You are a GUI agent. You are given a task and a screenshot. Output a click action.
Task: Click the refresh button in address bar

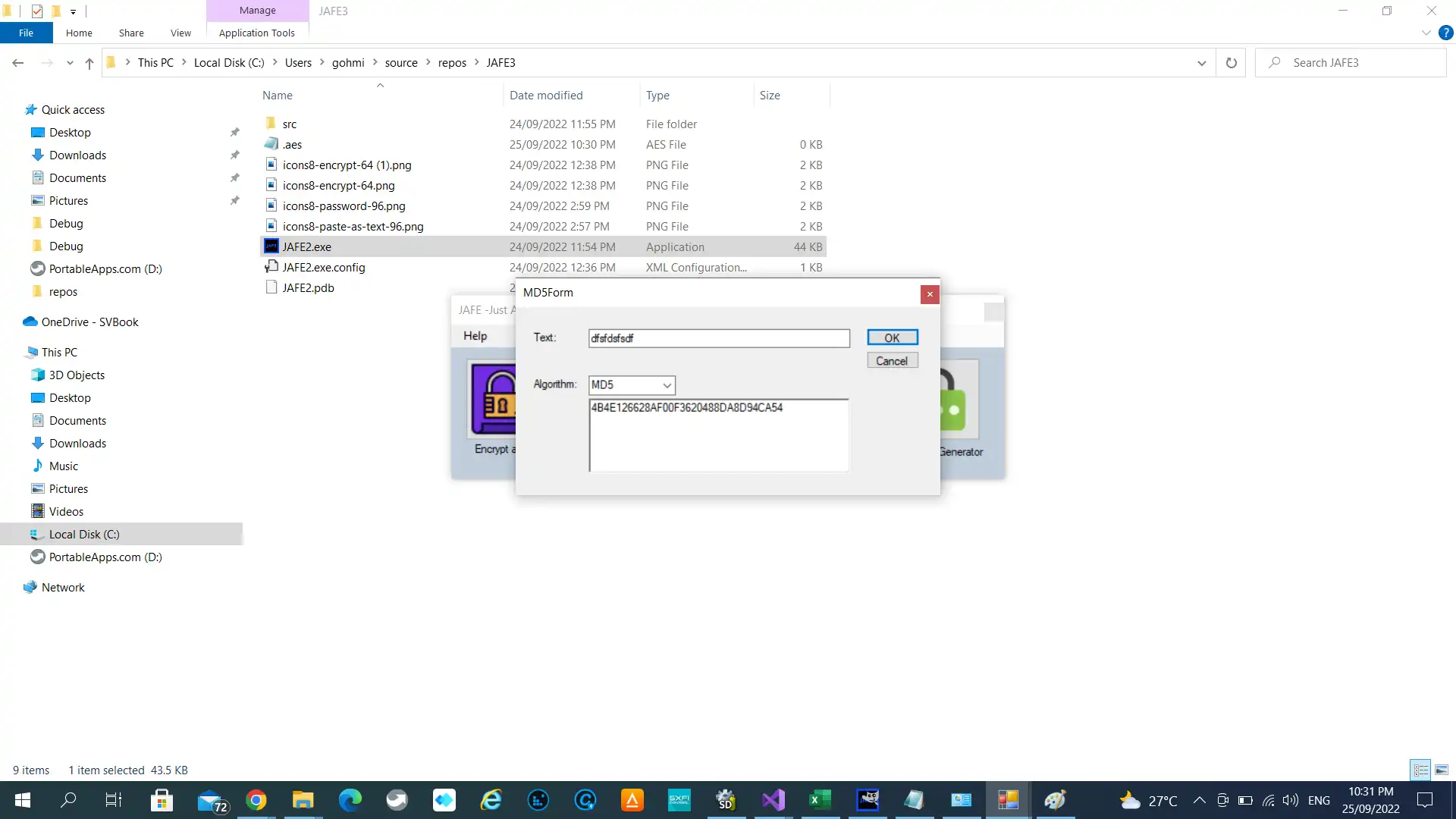[1231, 63]
